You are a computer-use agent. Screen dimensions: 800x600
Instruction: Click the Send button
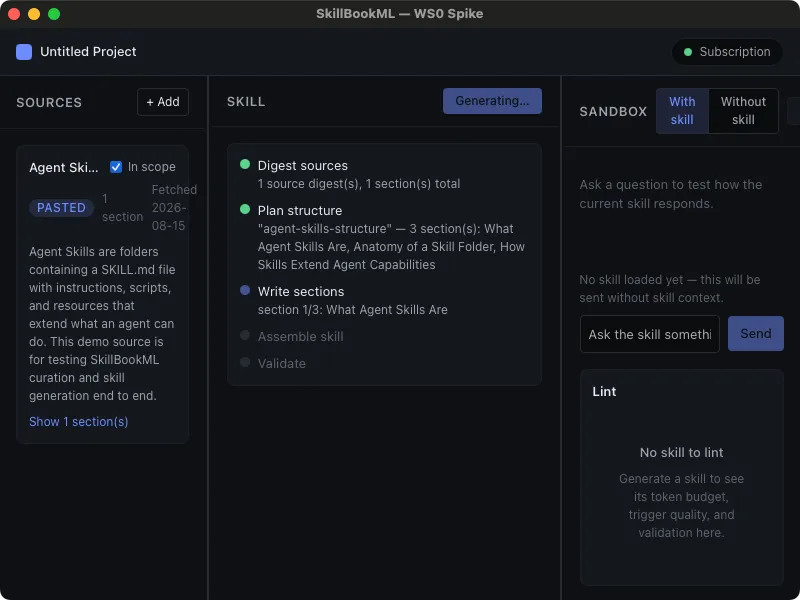[756, 334]
